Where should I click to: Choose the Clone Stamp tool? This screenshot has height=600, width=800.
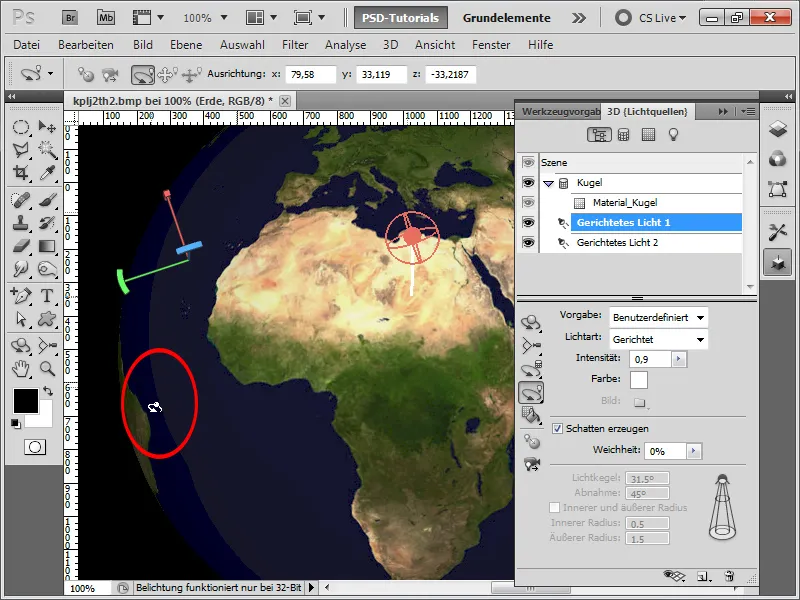pos(21,223)
